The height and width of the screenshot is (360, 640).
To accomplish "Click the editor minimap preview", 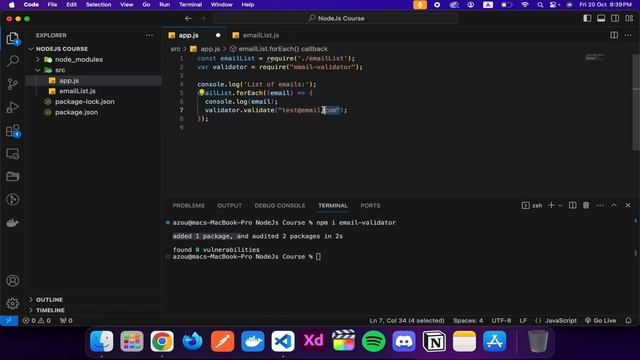I will click(594, 57).
